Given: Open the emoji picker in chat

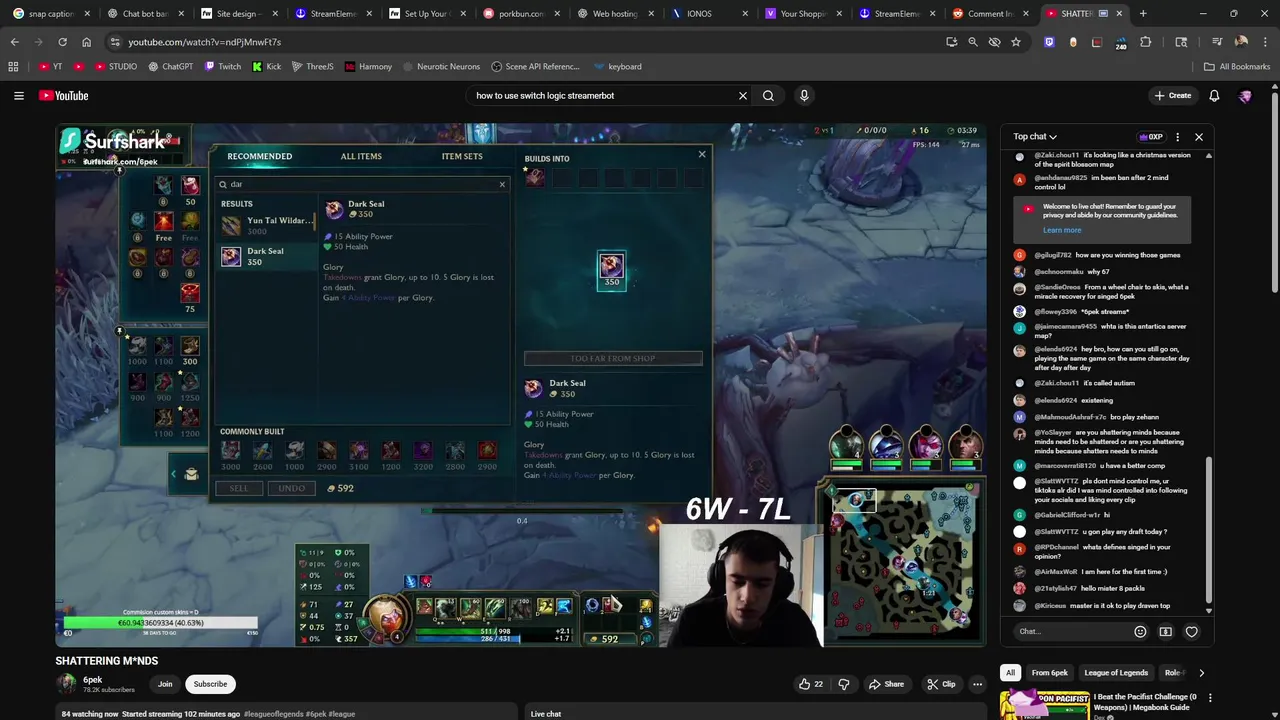Looking at the screenshot, I should click(1140, 632).
